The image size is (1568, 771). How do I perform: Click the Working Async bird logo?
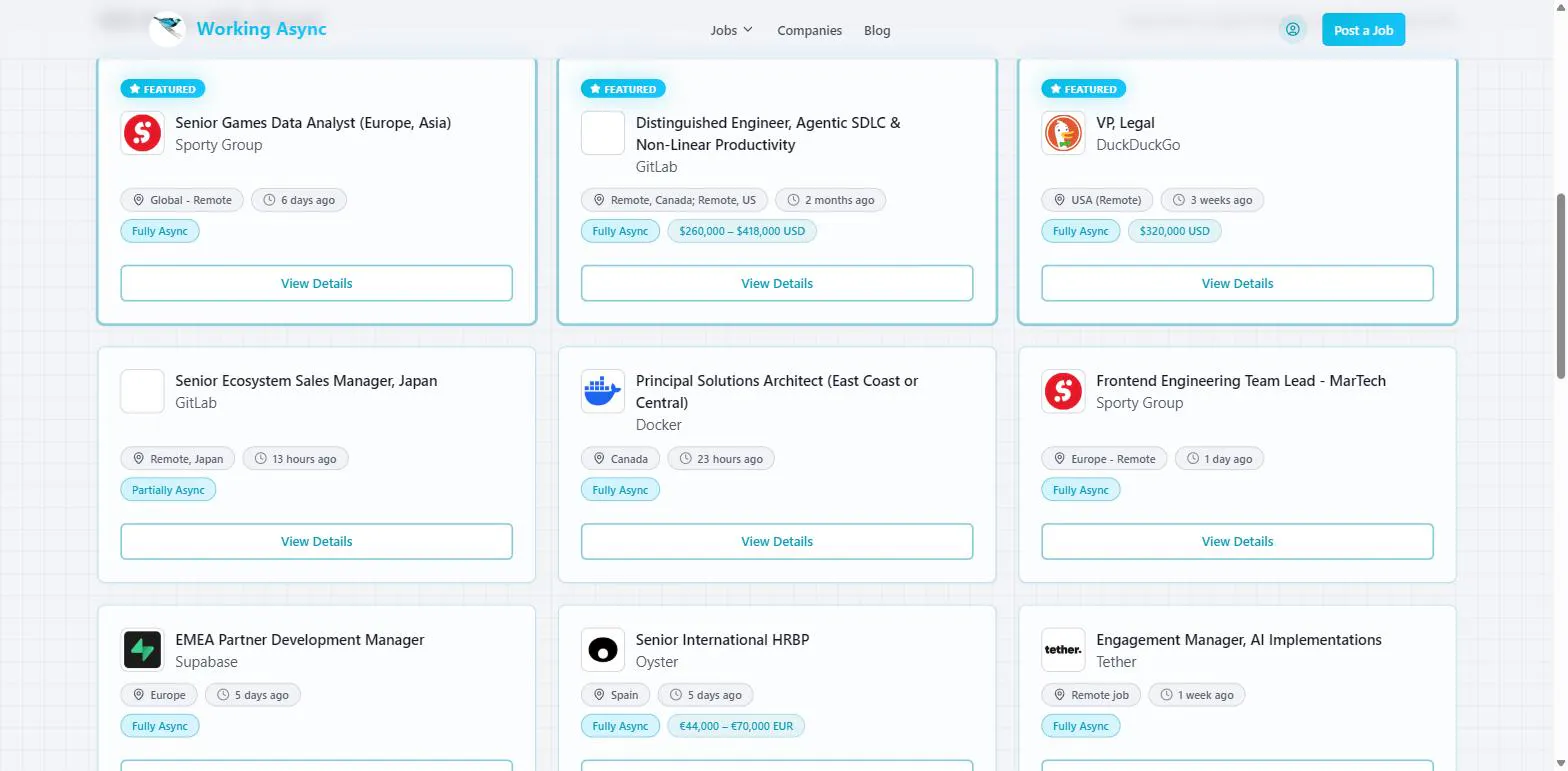167,29
